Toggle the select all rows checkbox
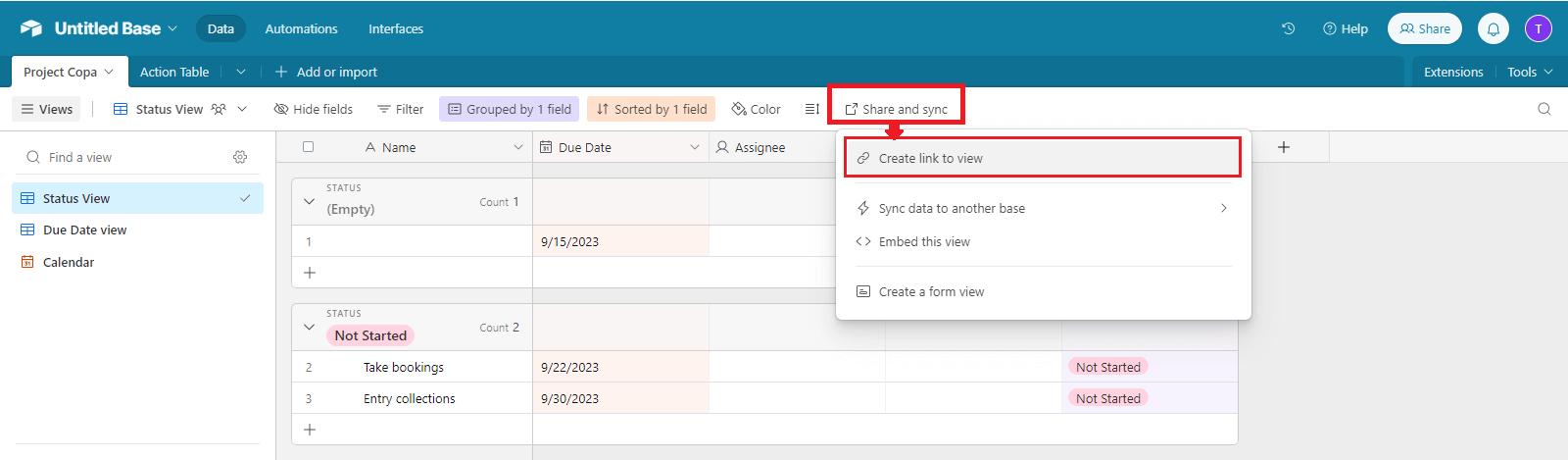The image size is (1568, 460). (x=309, y=147)
